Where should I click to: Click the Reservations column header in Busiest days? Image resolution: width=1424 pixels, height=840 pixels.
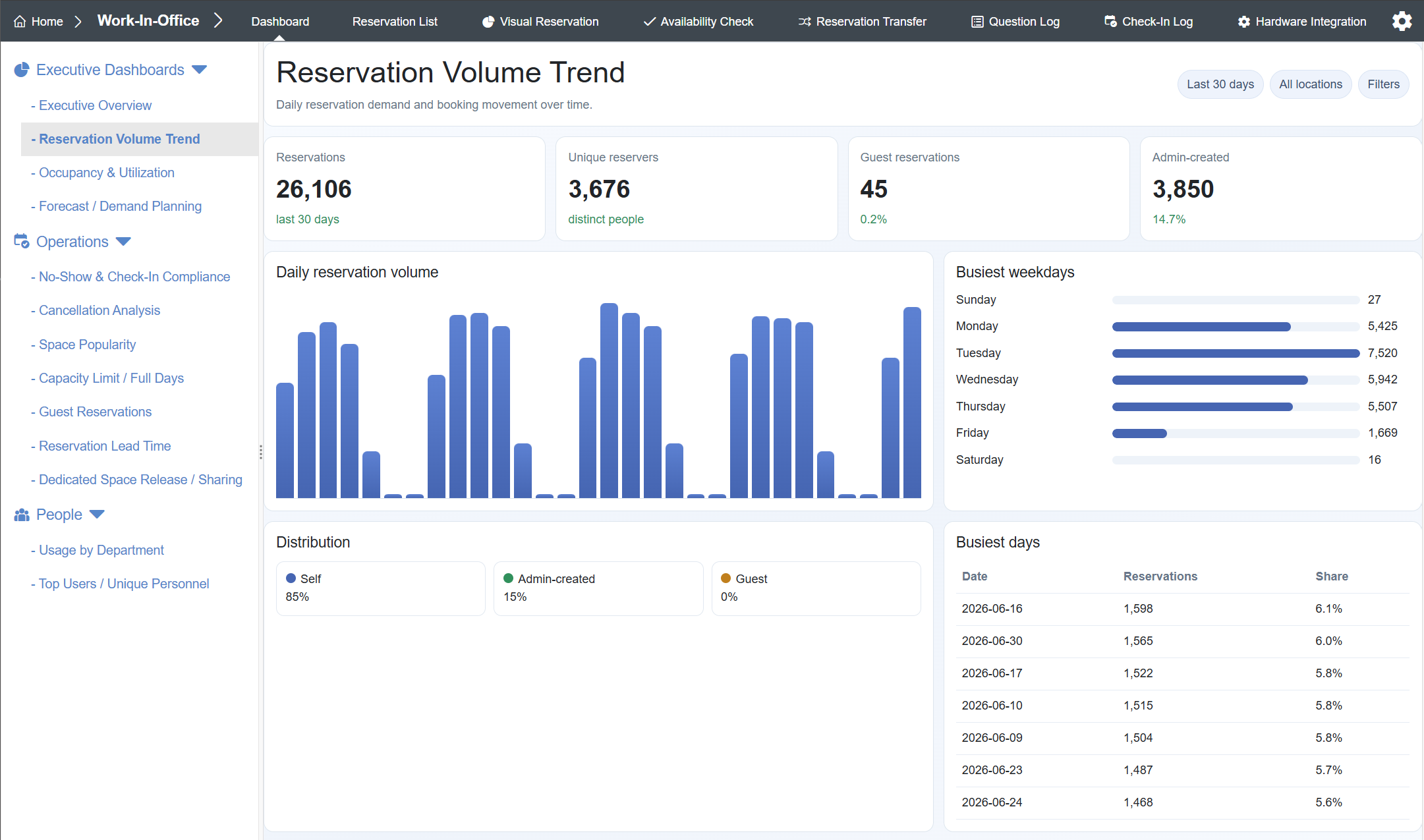1160,576
